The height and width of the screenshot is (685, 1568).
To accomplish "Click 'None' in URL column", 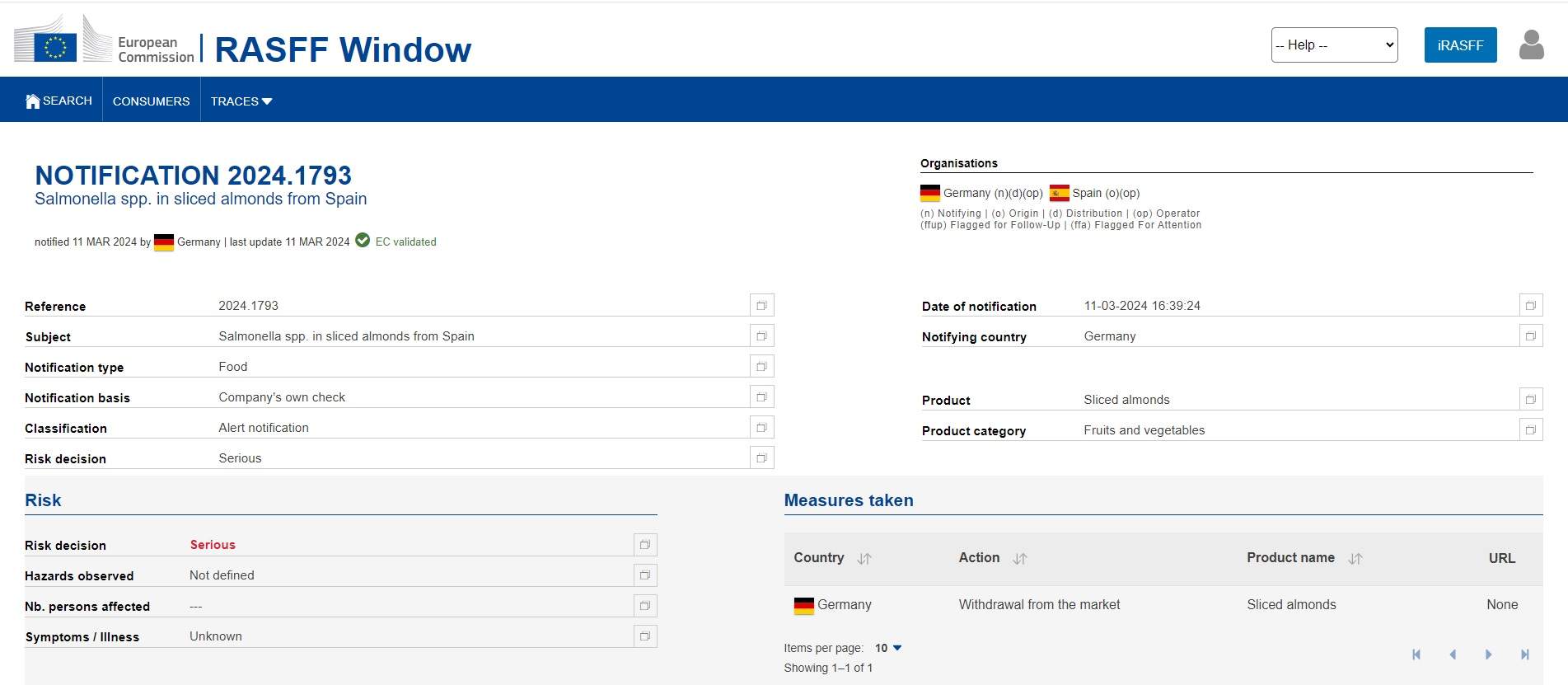I will point(1502,605).
